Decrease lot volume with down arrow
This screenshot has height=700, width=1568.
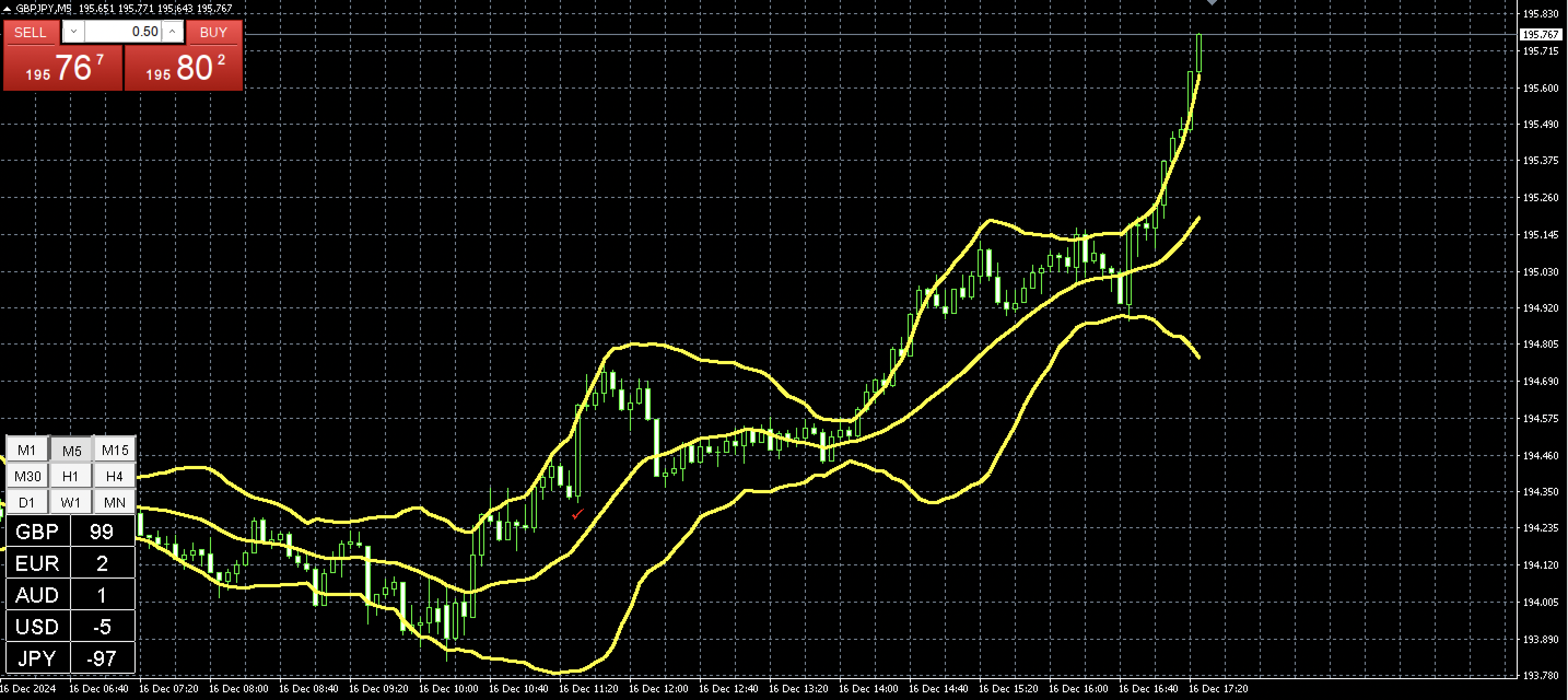[x=74, y=32]
